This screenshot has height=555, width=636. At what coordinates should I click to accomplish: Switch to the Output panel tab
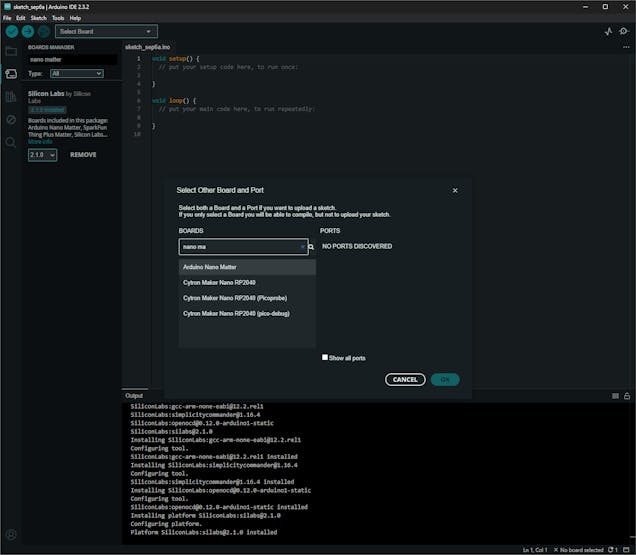[x=134, y=396]
